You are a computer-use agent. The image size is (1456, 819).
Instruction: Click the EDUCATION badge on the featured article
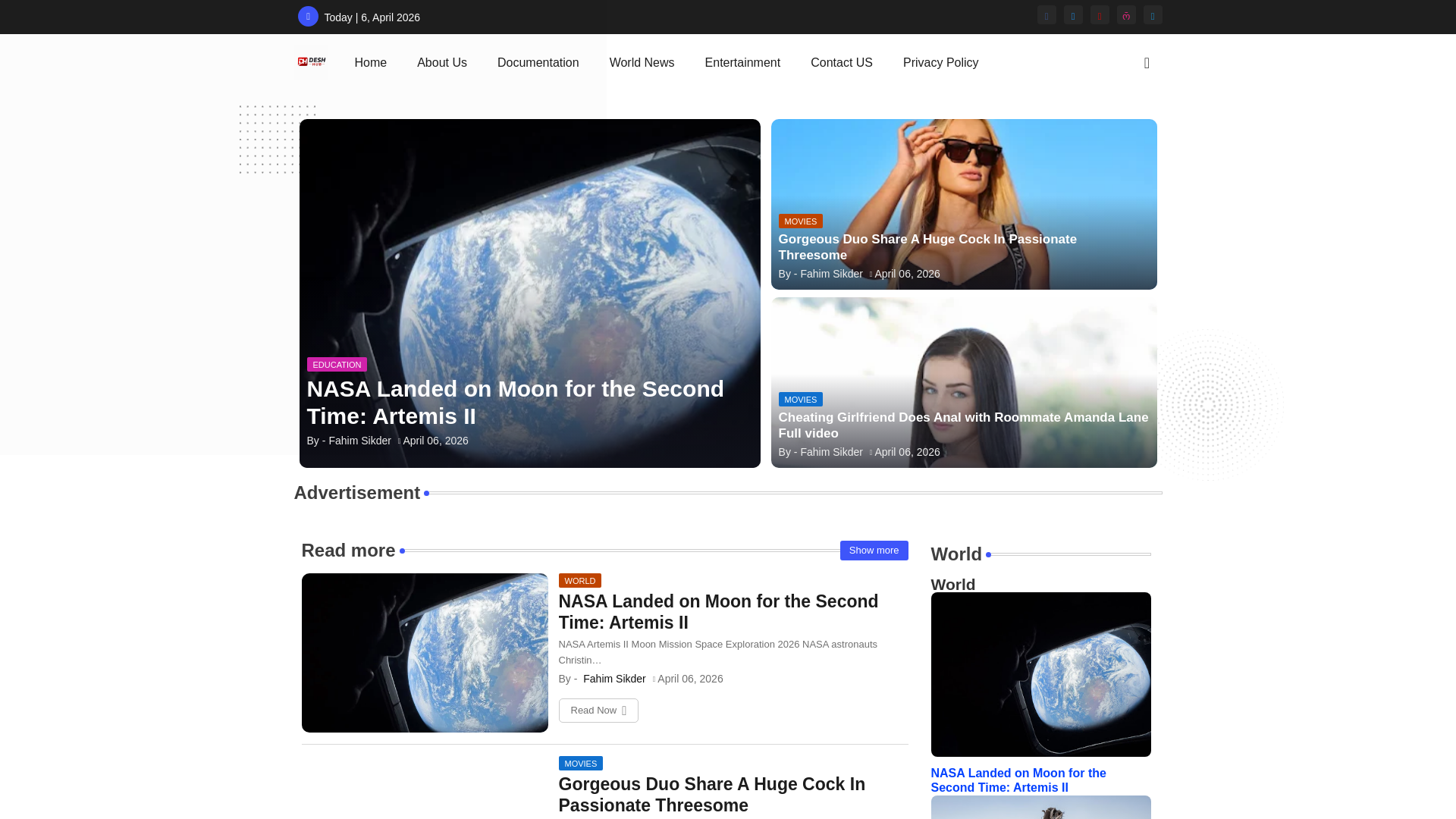(337, 365)
